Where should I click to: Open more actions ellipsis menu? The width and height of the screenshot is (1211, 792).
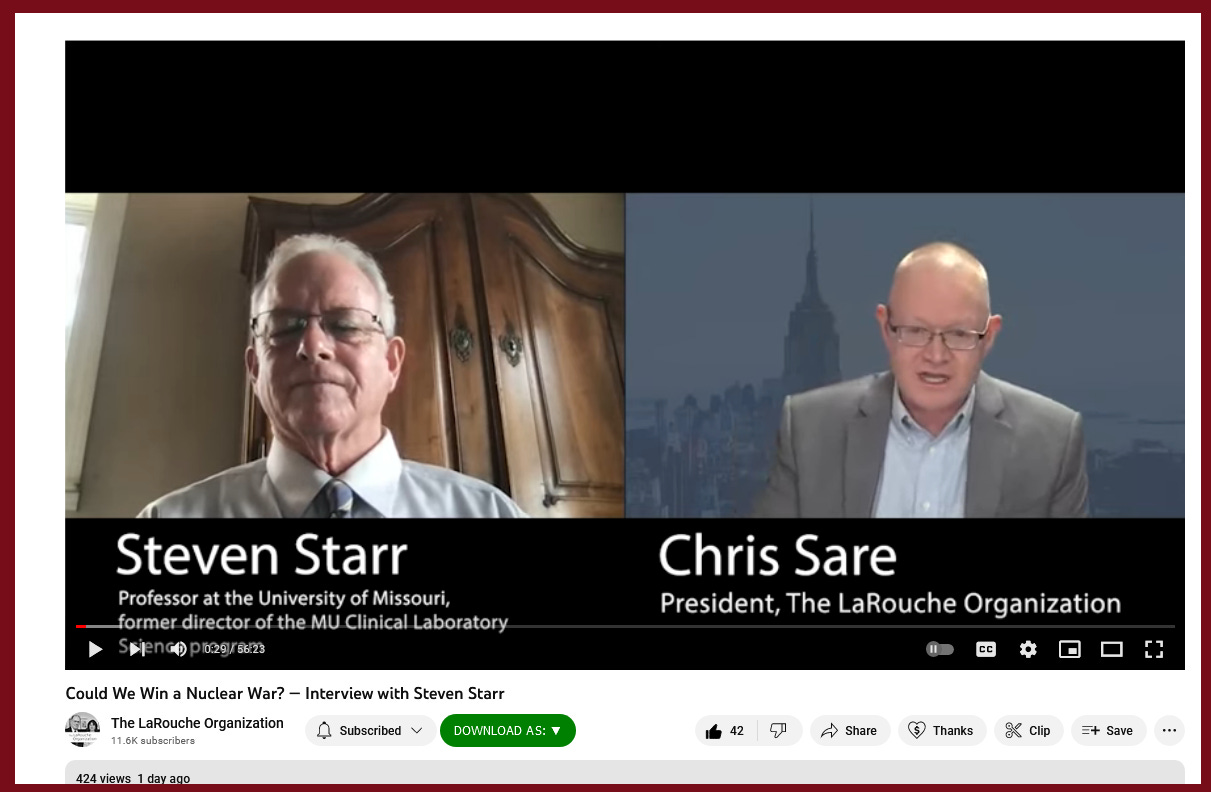(x=1169, y=731)
